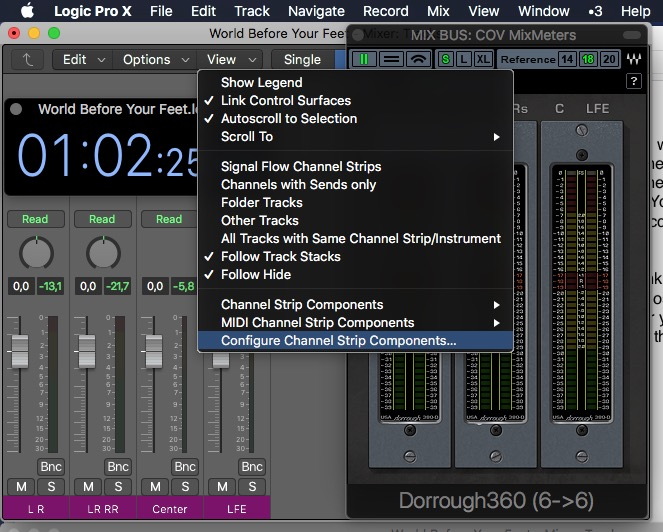Click the mixer back arrow button
The width and height of the screenshot is (663, 532).
[27, 60]
